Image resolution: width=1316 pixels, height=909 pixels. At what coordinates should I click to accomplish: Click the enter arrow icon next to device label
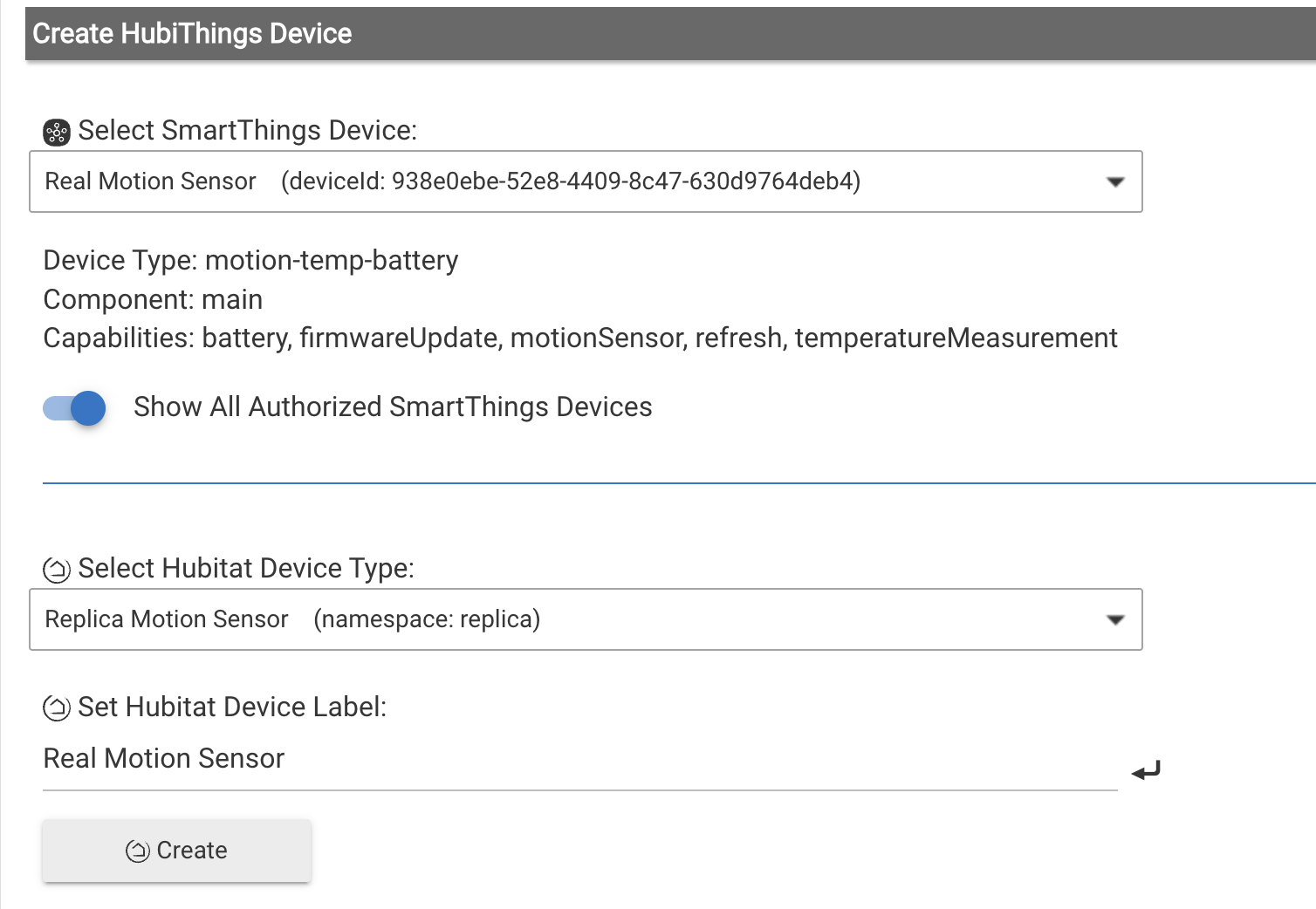click(1146, 771)
